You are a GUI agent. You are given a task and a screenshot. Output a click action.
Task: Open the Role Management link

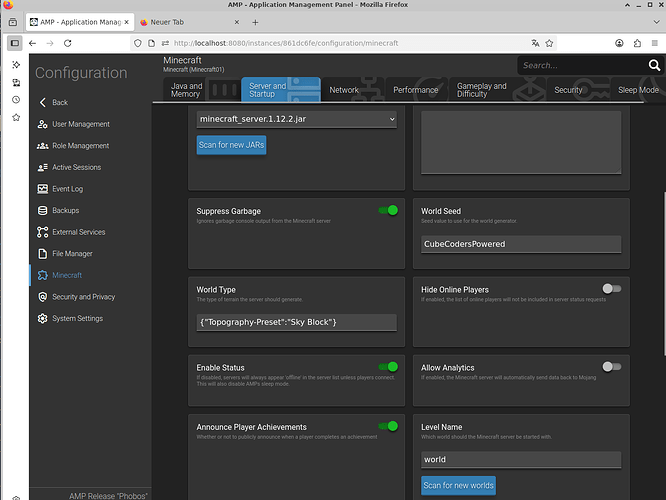(x=81, y=146)
